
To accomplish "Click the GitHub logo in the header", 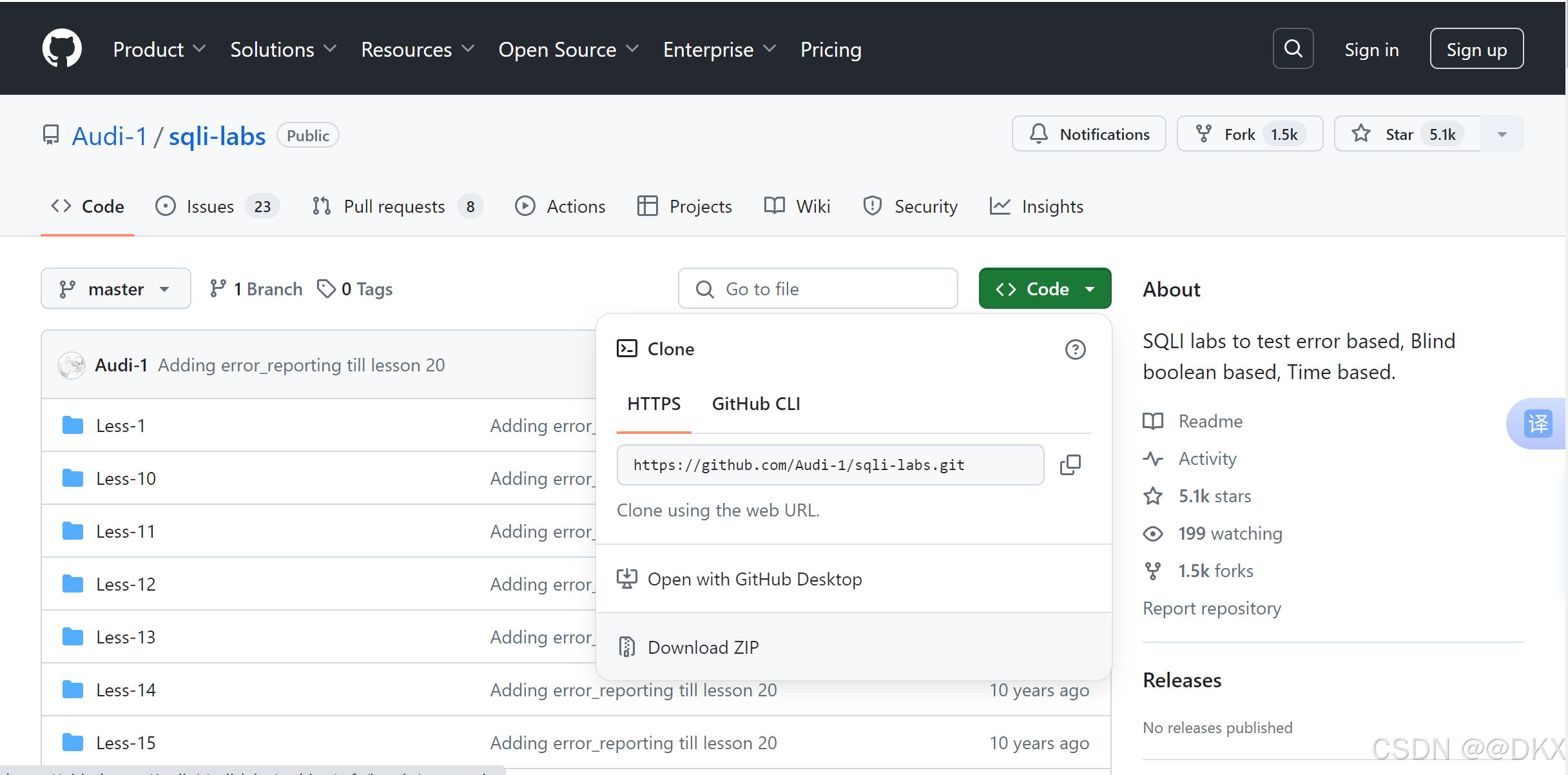I will tap(62, 48).
